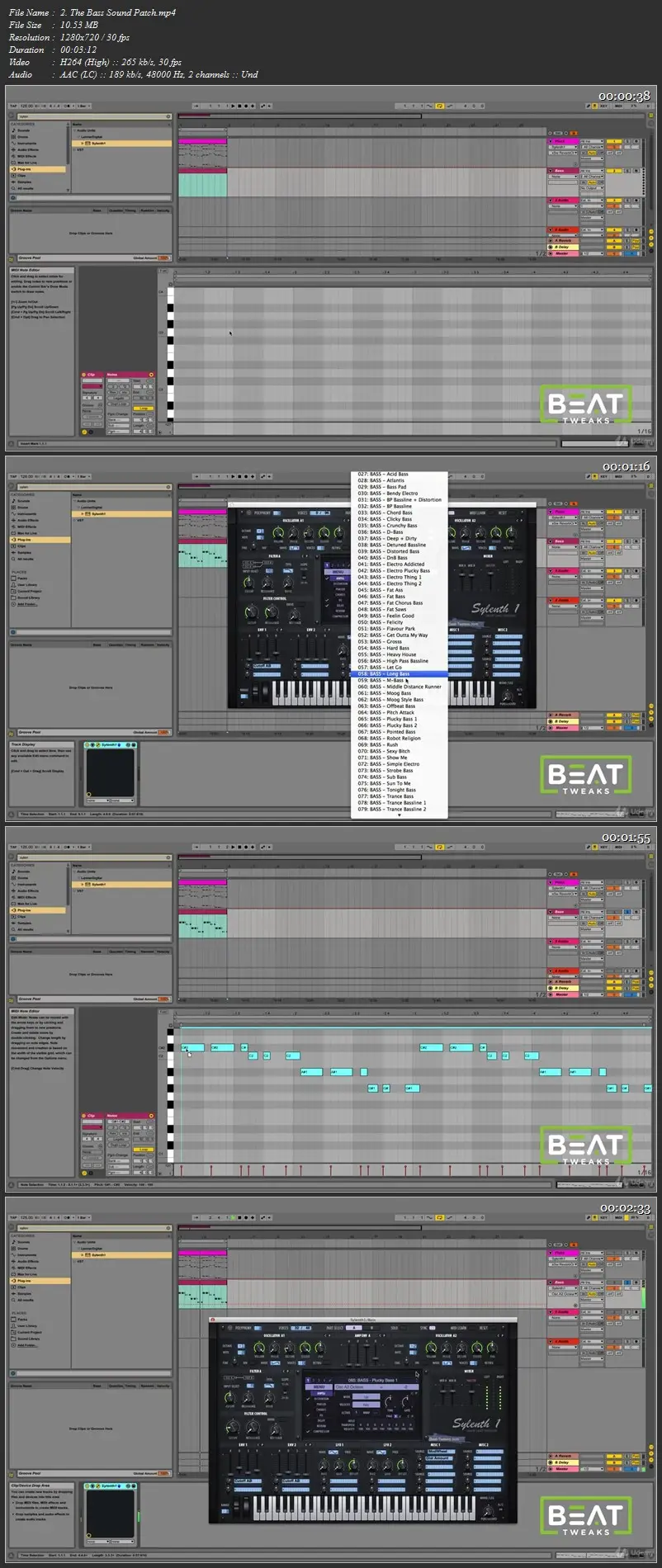Expand VST folder in 00:01:16 frame browser
The height and width of the screenshot is (1568, 662).
[x=74, y=521]
